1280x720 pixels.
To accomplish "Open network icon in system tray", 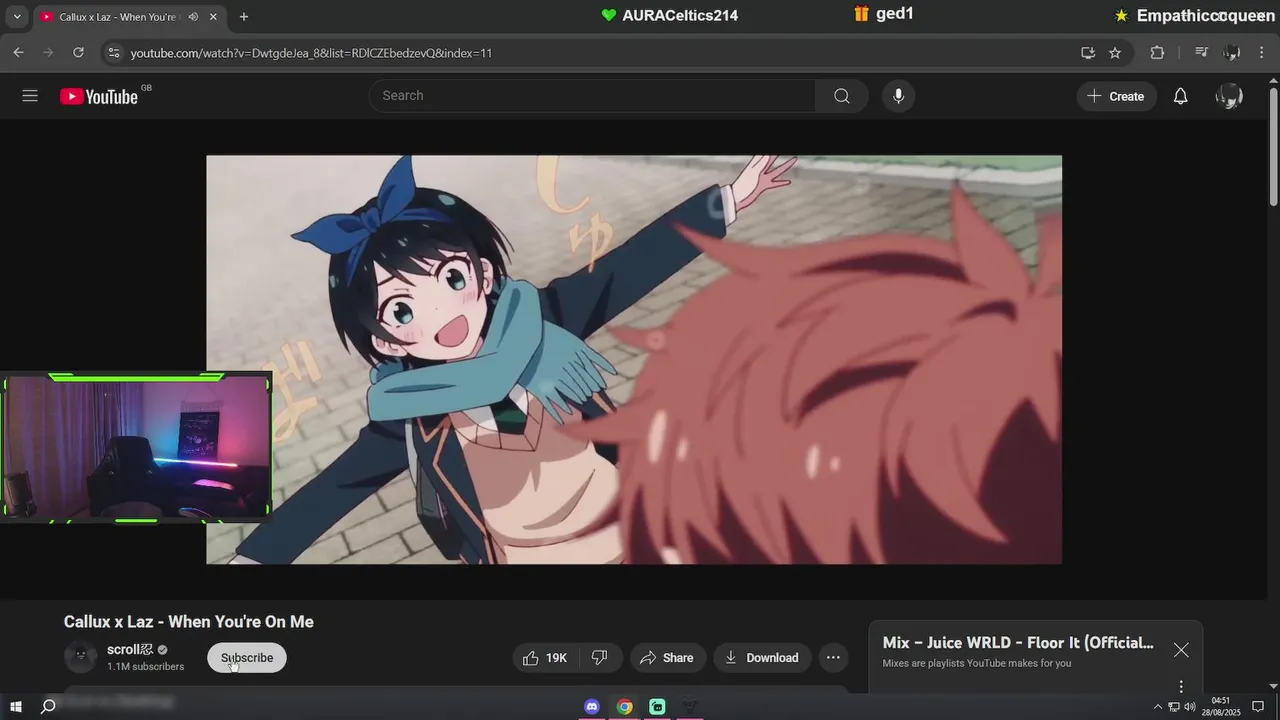I will (1174, 707).
